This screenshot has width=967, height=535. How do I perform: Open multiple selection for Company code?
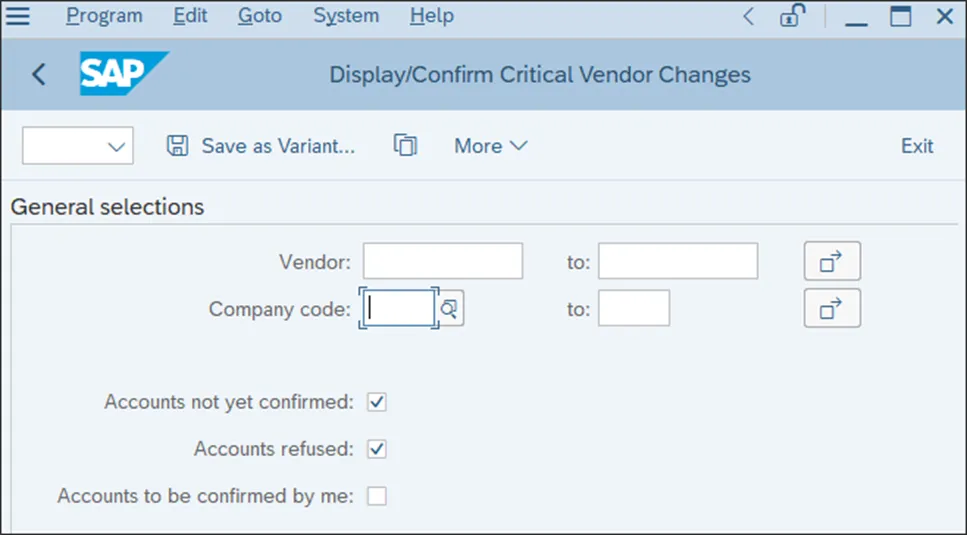(832, 309)
